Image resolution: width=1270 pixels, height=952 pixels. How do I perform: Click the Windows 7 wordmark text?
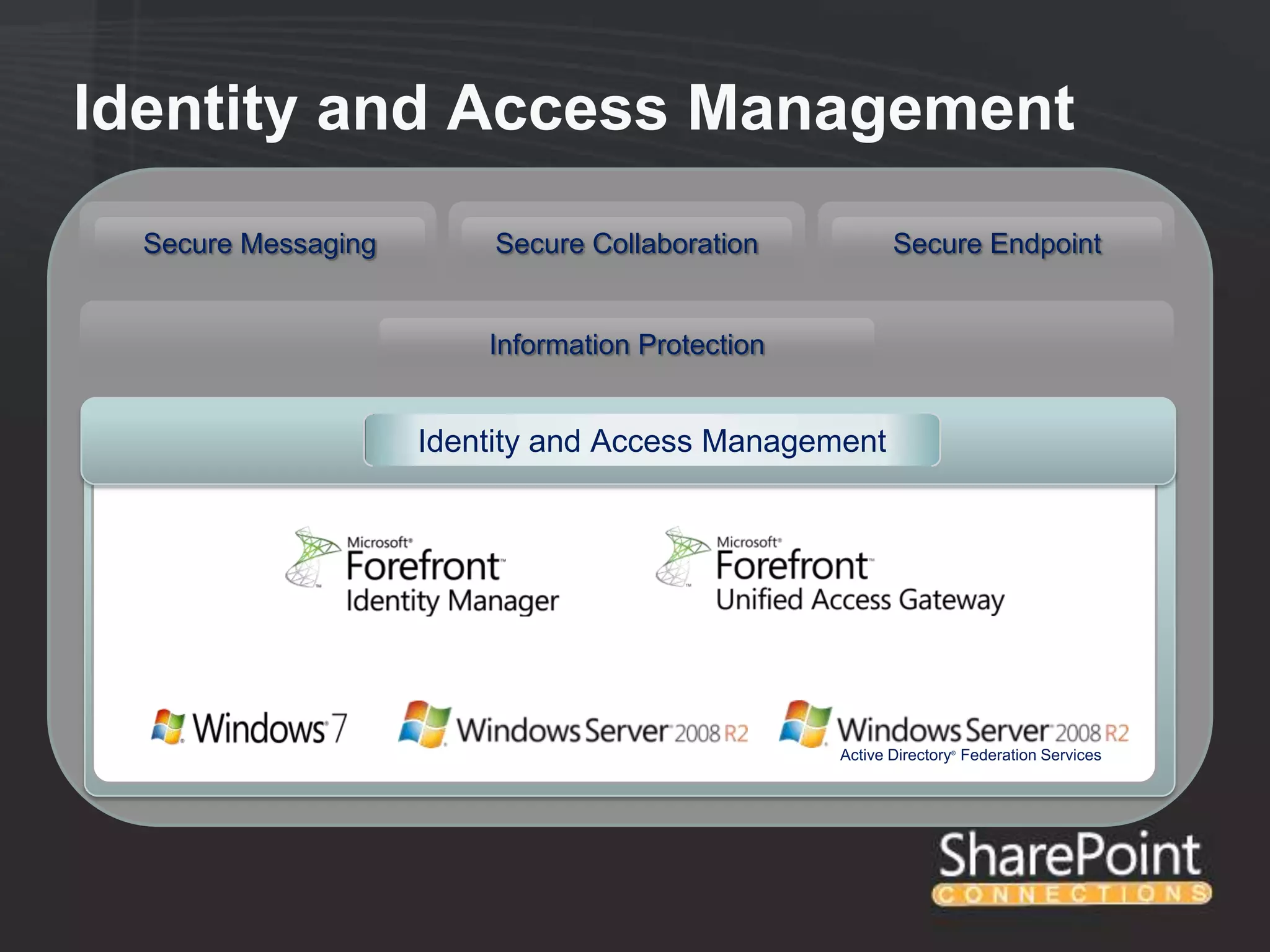[x=269, y=728]
